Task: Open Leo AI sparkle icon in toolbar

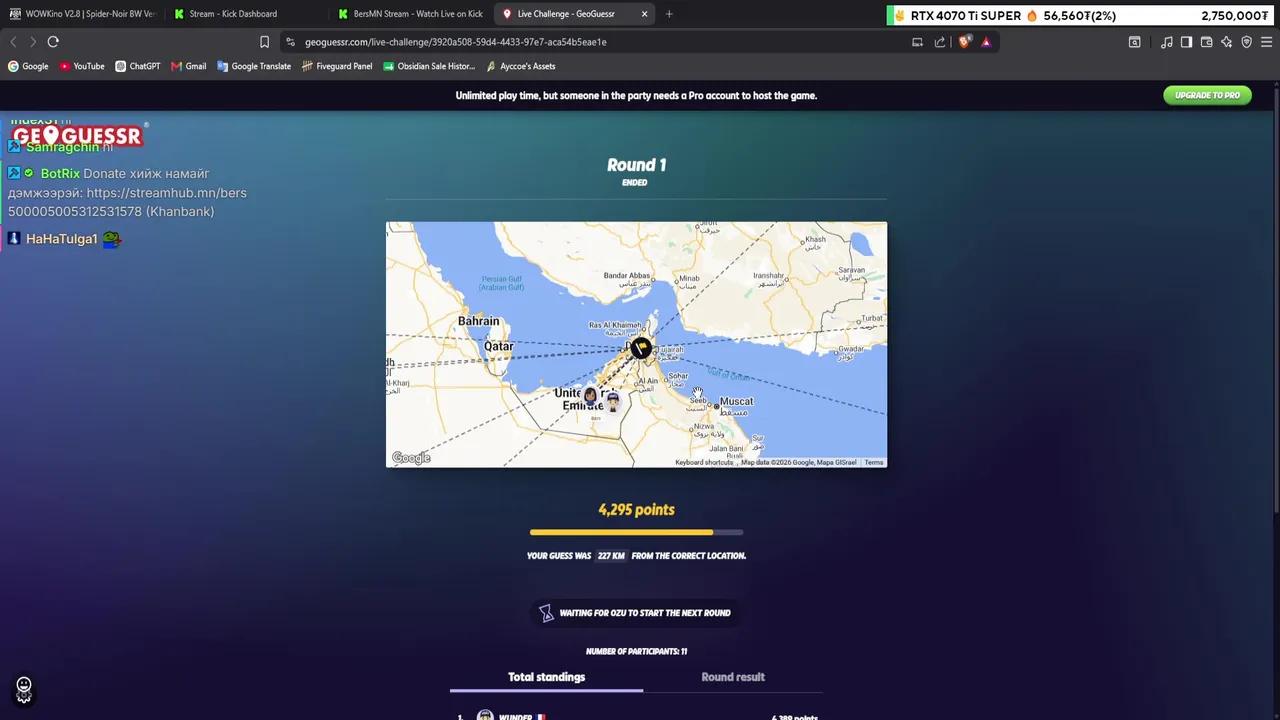Action: [x=1227, y=42]
